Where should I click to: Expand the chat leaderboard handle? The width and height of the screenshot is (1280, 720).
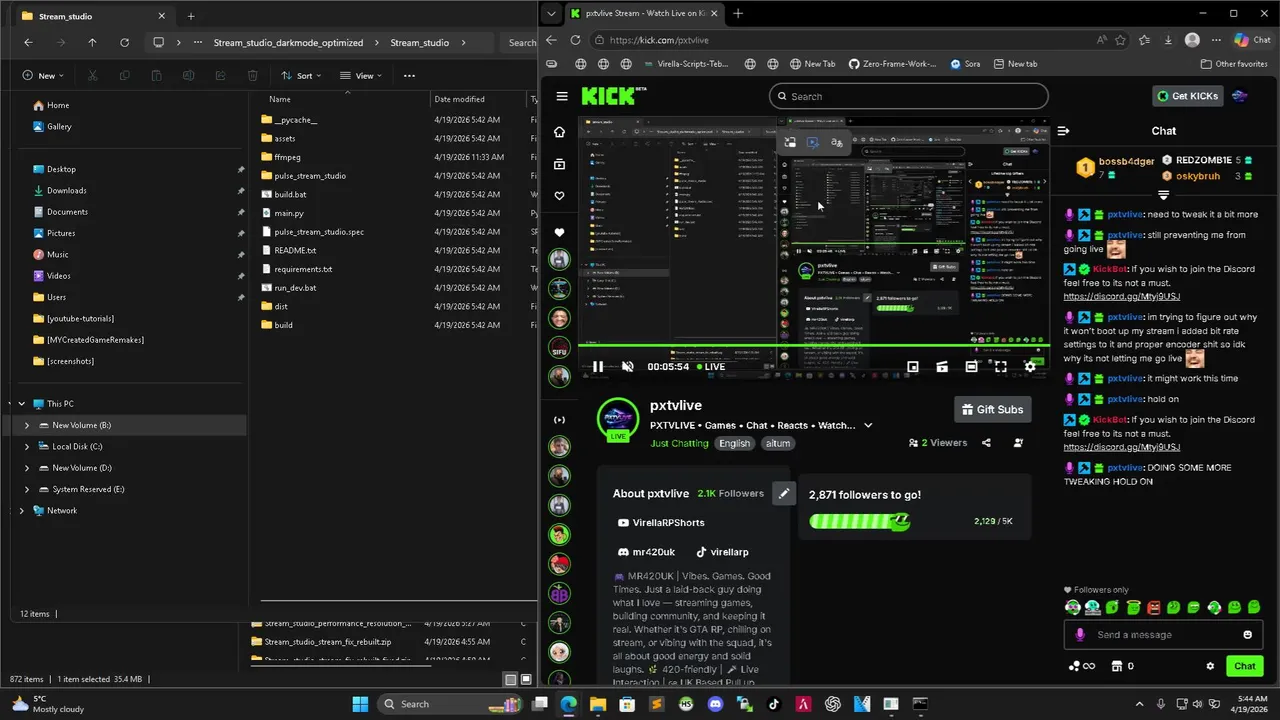pyautogui.click(x=1163, y=195)
